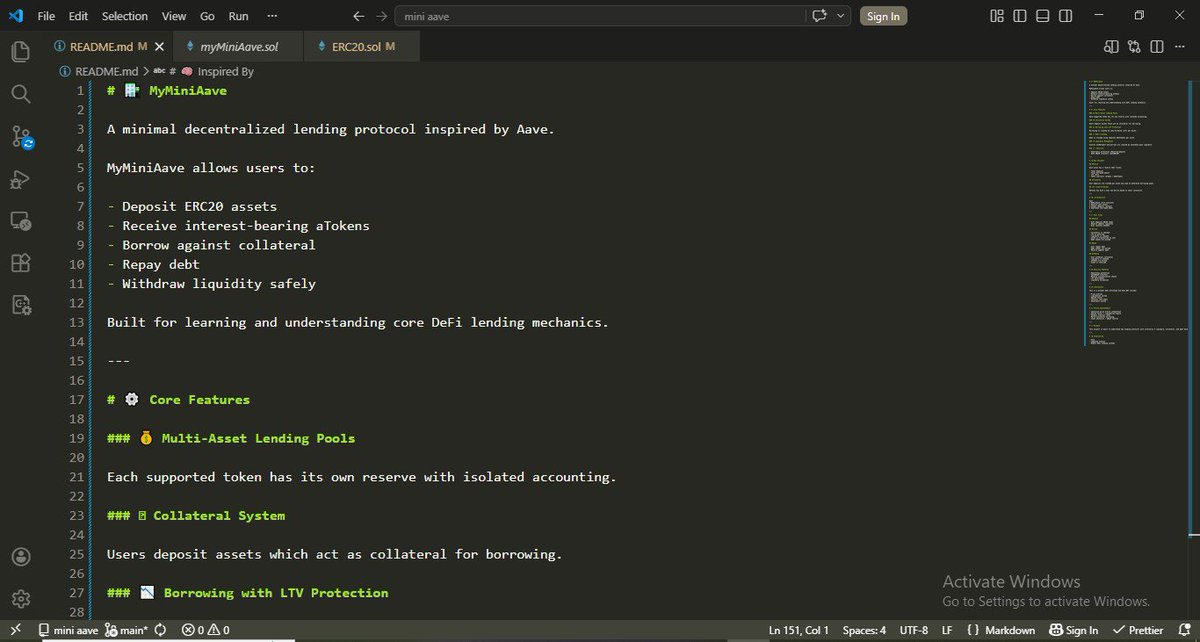The height and width of the screenshot is (642, 1200).
Task: Switch to README.md tab
Action: click(x=107, y=46)
